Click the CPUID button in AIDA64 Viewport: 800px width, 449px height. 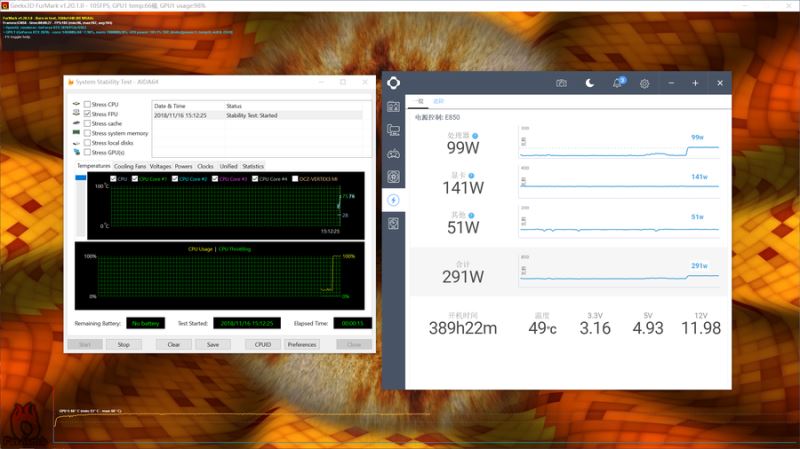[x=263, y=344]
